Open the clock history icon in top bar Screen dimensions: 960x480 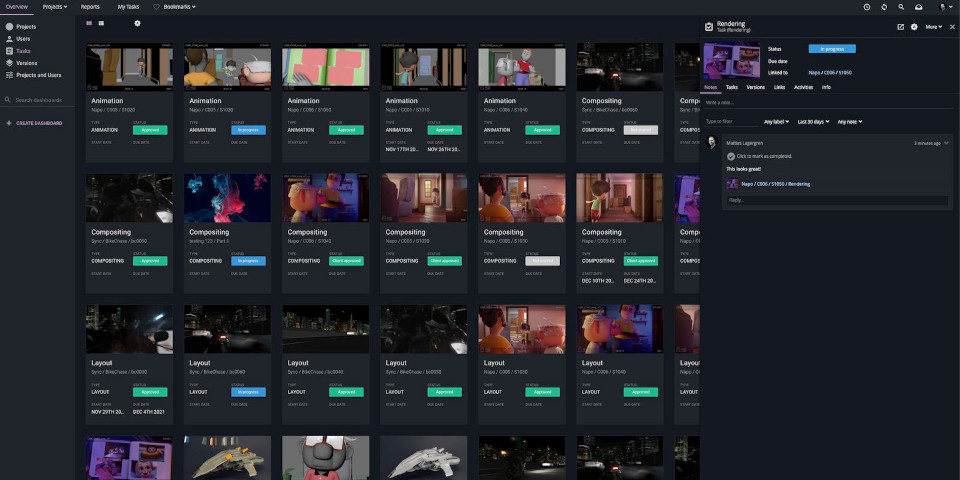point(867,7)
